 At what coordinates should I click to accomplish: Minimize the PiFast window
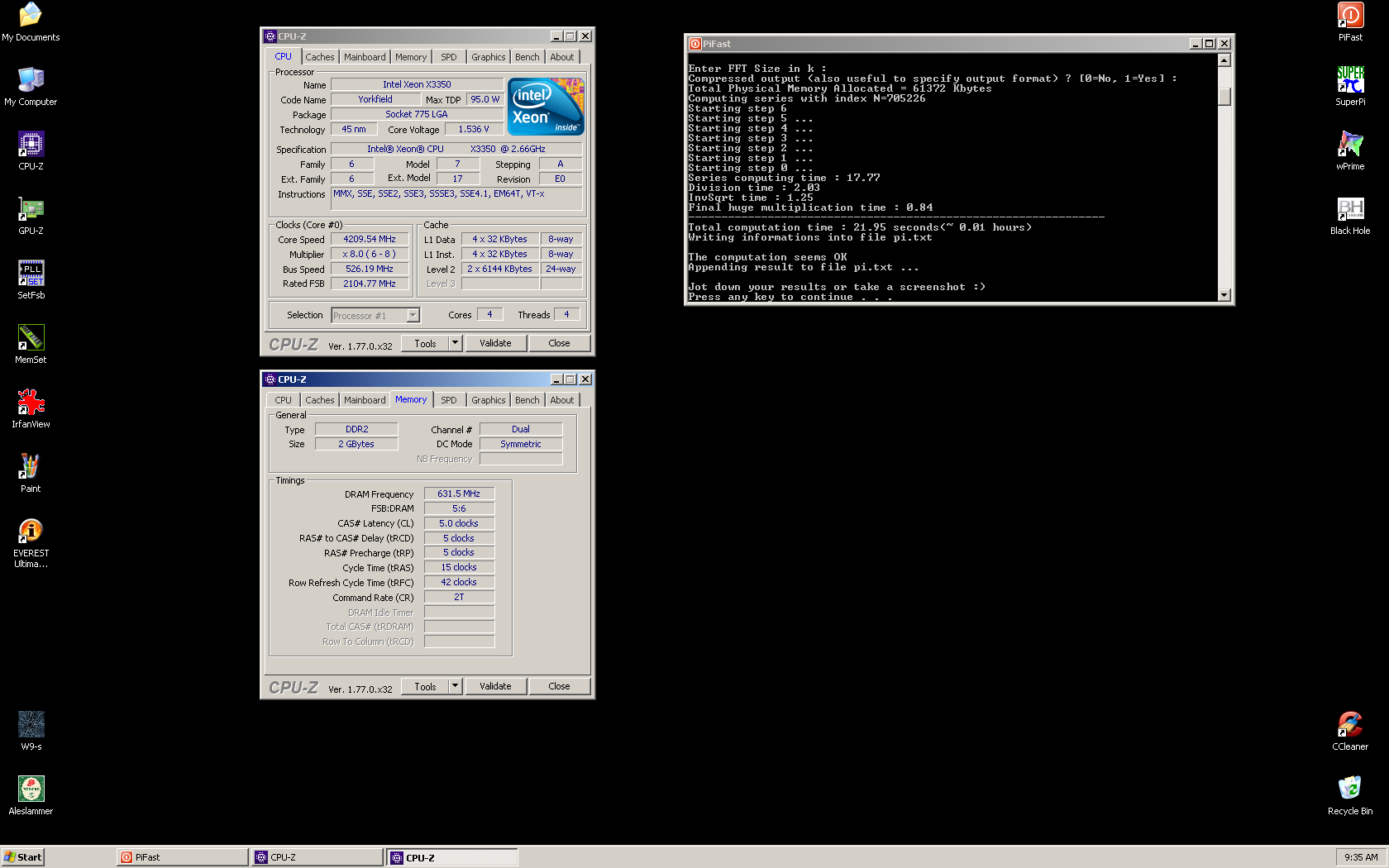[1196, 44]
